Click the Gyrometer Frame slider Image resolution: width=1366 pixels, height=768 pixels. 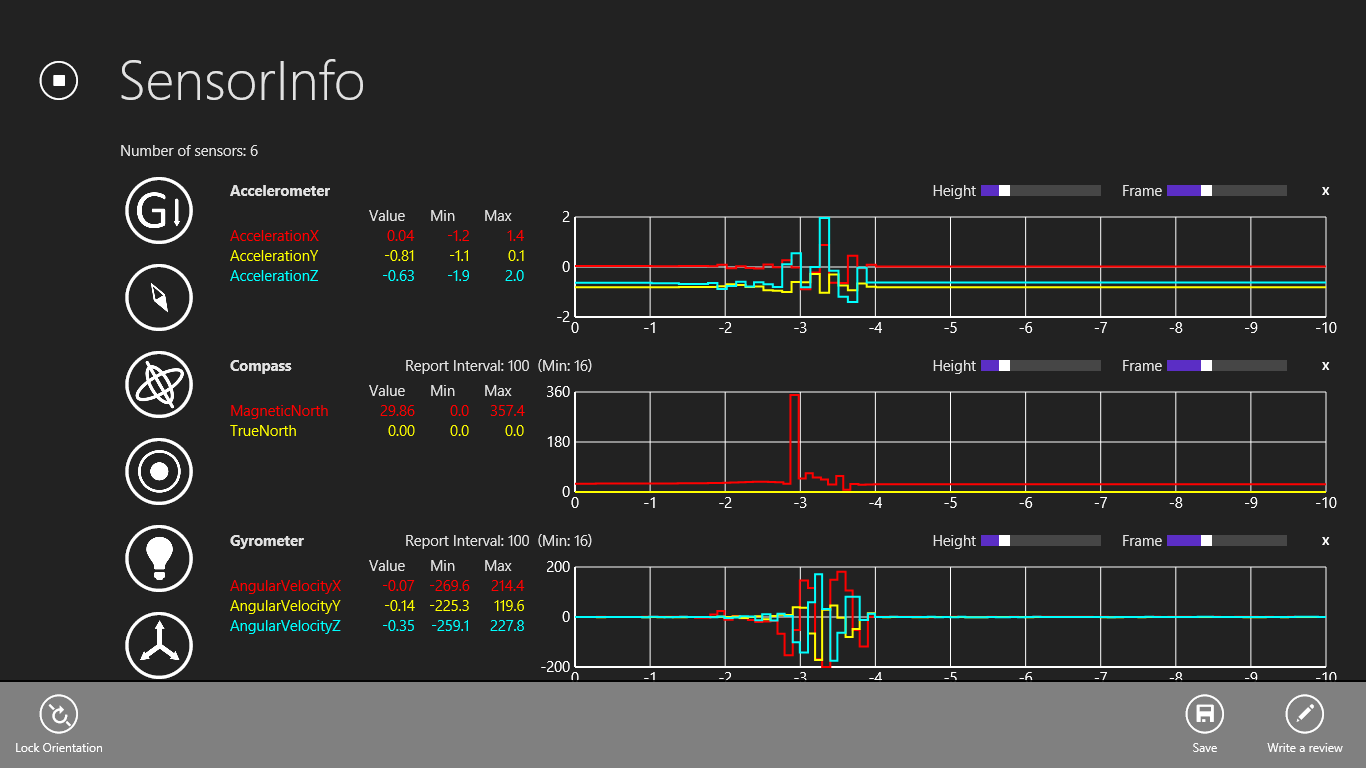1207,540
